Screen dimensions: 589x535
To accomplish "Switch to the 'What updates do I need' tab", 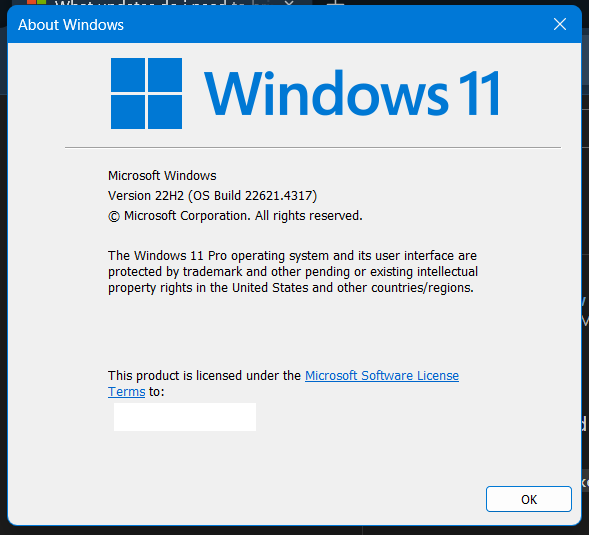I will coord(150,3).
